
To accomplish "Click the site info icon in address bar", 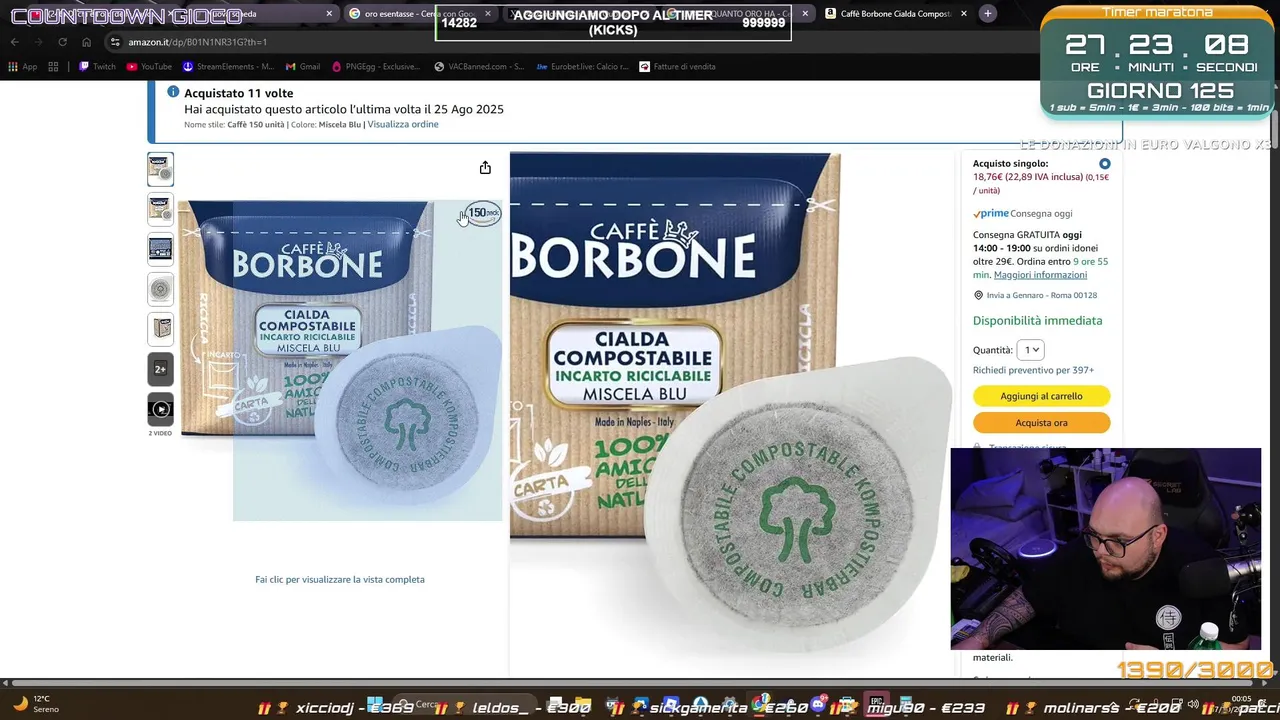I will tap(115, 42).
